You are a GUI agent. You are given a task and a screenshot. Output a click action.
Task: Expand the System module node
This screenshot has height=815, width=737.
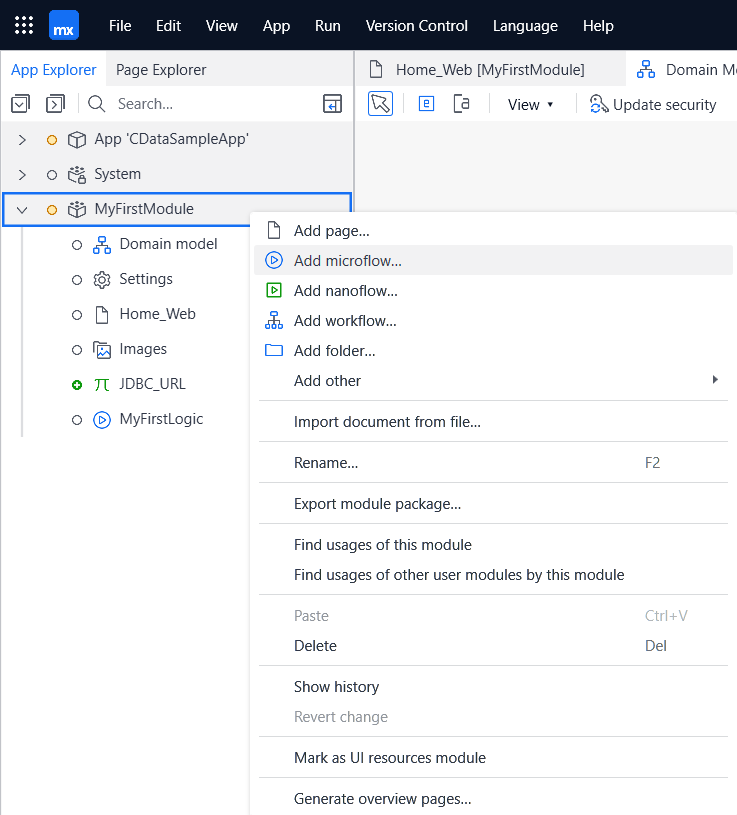[x=22, y=175]
